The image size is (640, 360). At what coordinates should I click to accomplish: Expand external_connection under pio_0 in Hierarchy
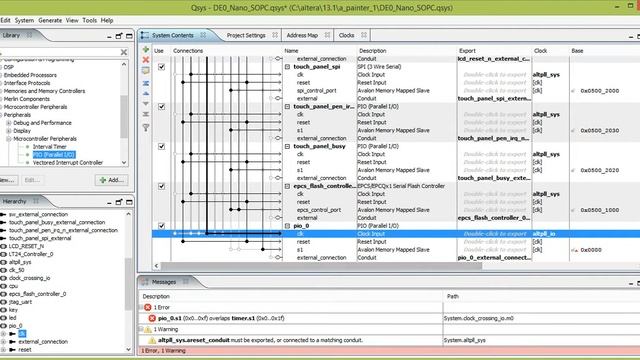[x=3, y=342]
